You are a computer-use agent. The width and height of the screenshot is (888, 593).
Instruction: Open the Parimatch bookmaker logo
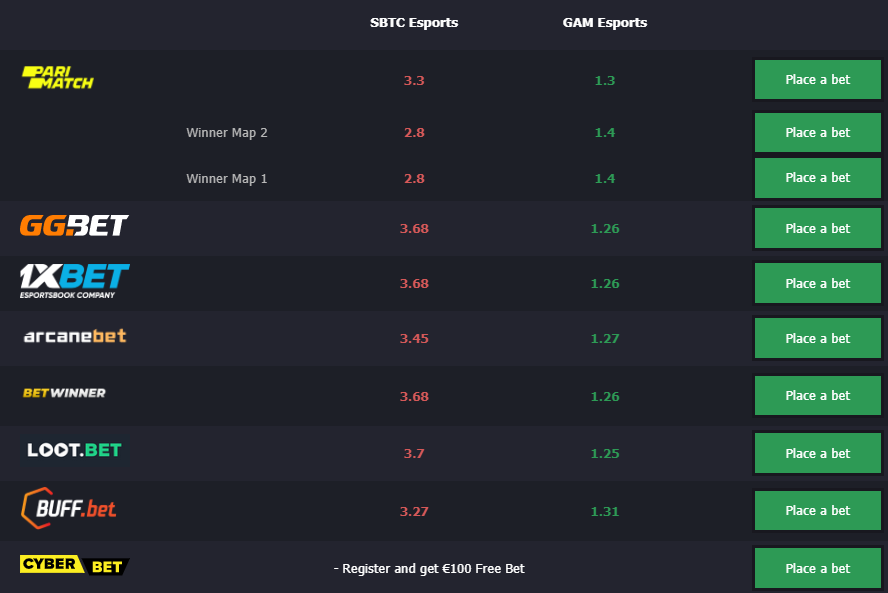pos(58,78)
